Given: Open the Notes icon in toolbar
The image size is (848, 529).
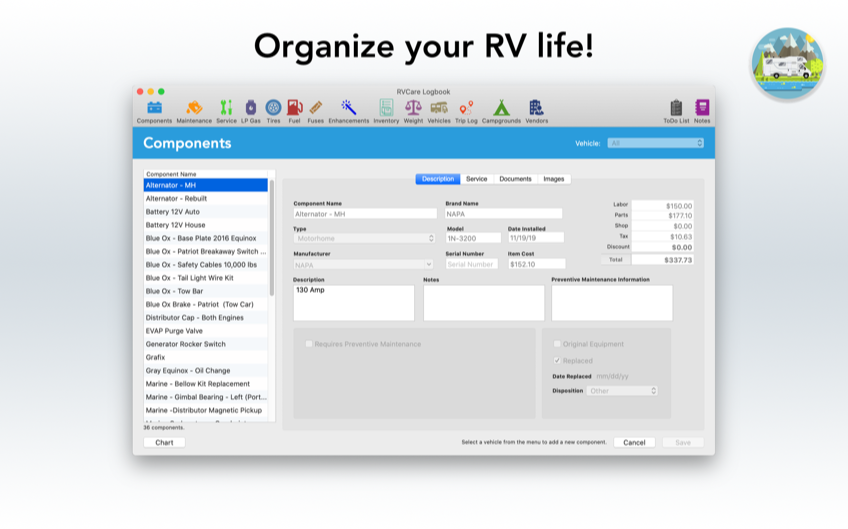Looking at the screenshot, I should point(702,108).
